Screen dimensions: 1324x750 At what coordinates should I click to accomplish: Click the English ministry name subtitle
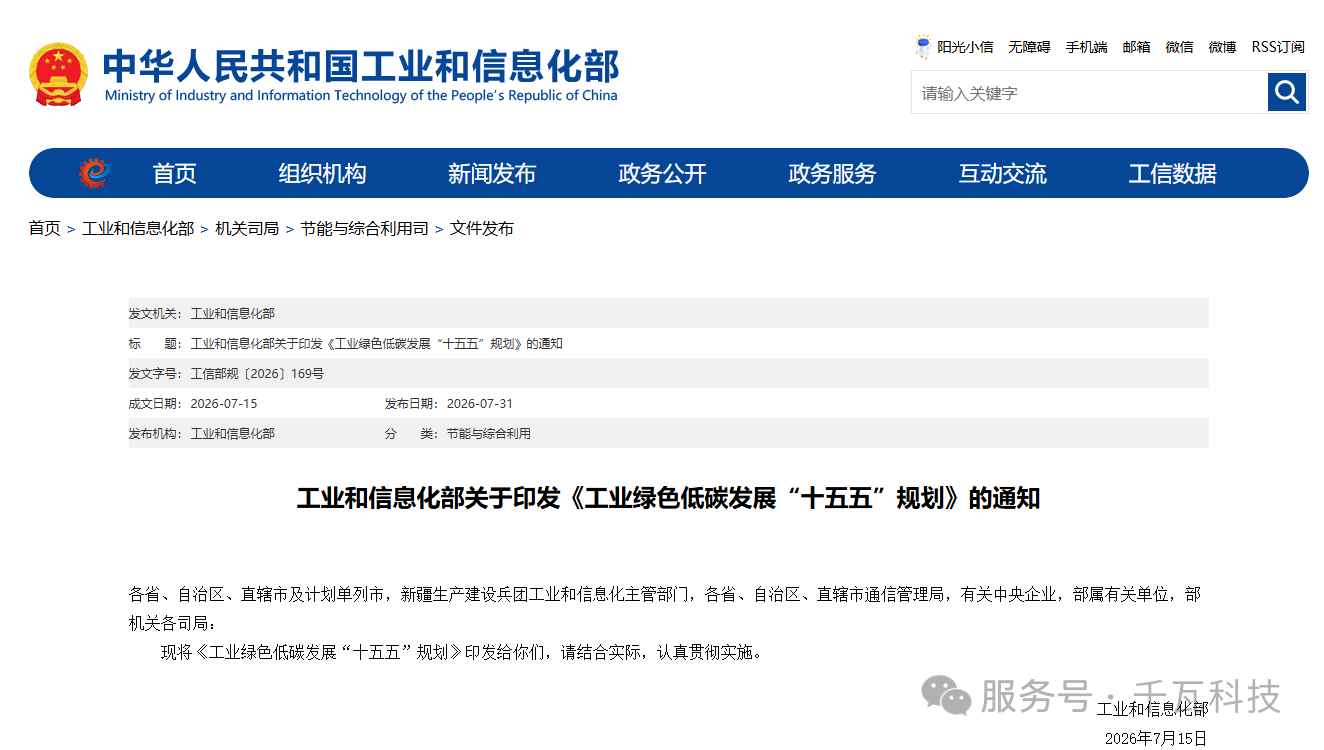click(361, 96)
